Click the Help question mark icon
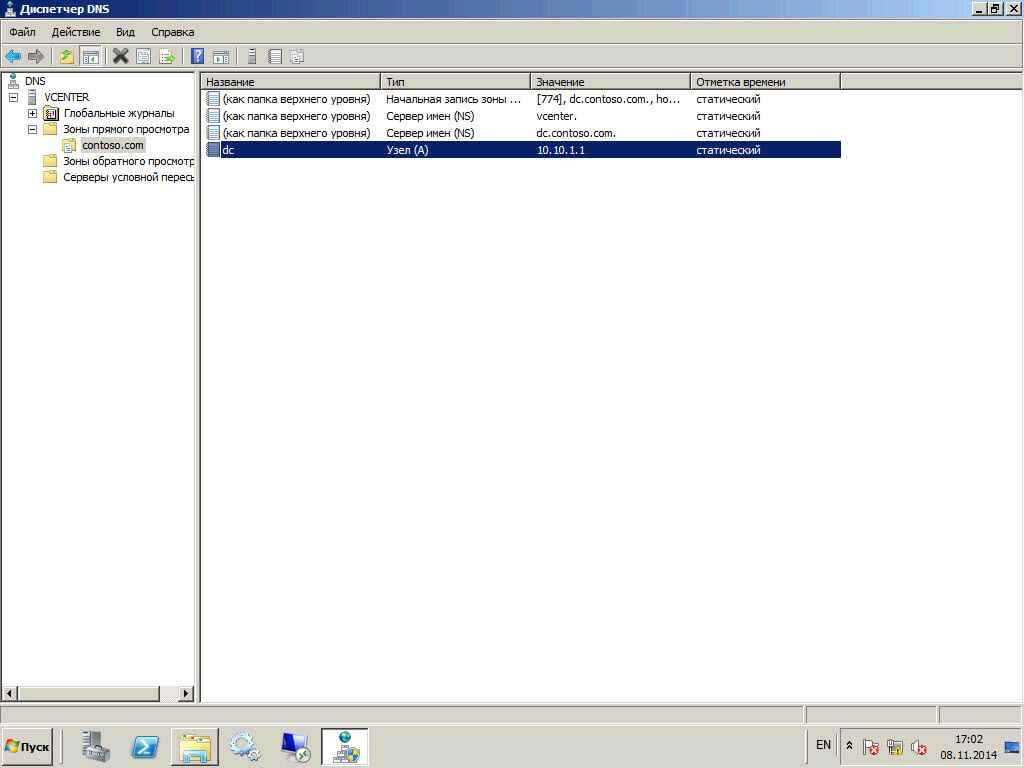This screenshot has width=1024, height=768. point(198,57)
